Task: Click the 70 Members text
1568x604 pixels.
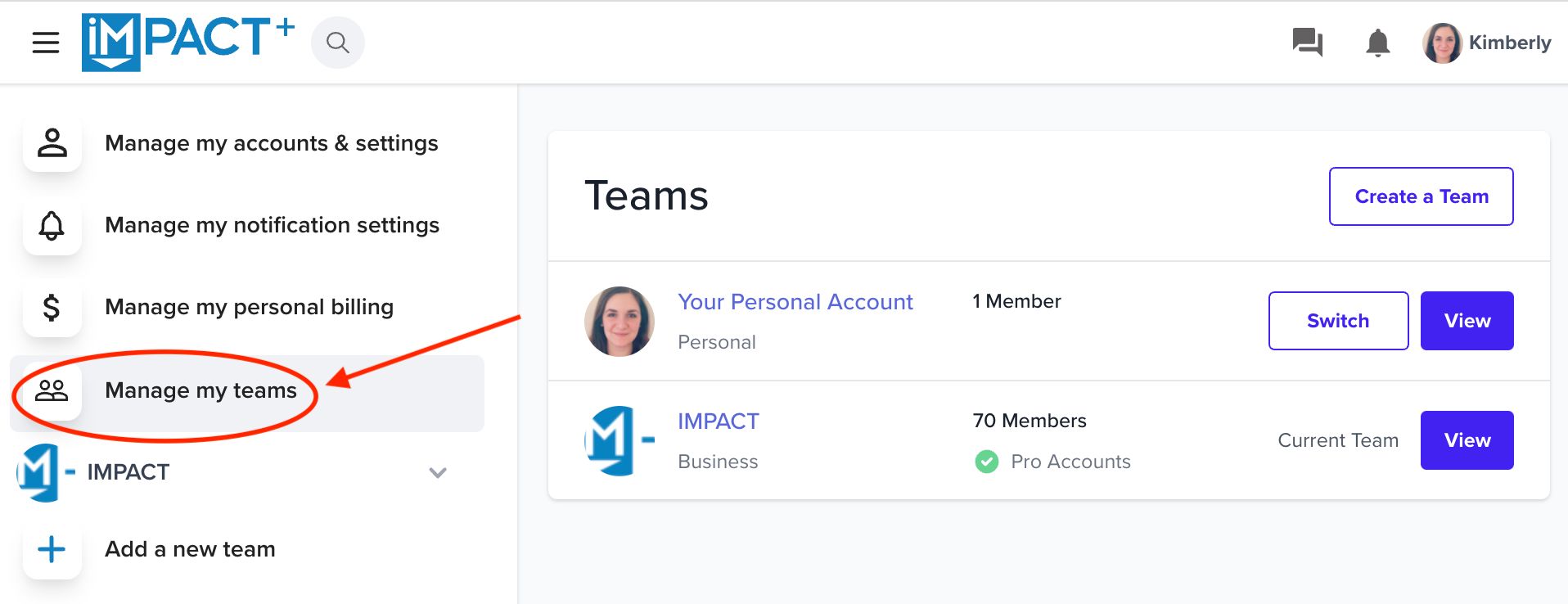Action: pos(1030,421)
